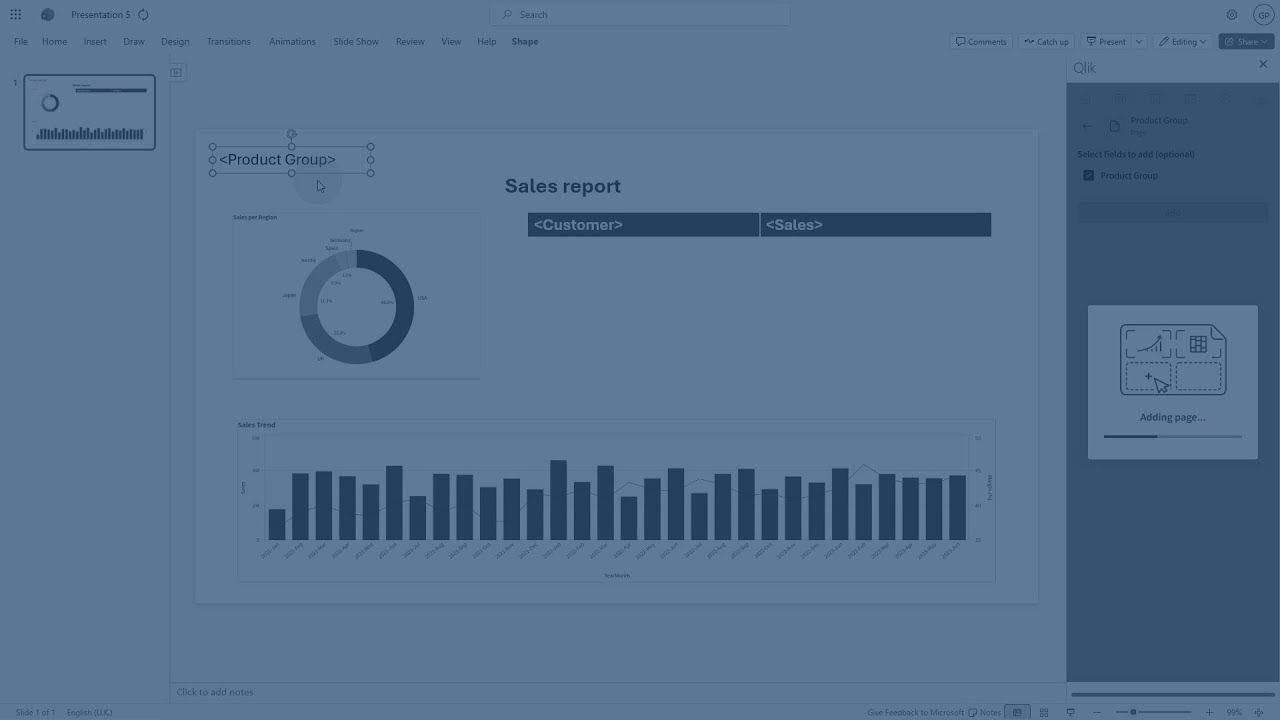Zoom in with the plus button
The height and width of the screenshot is (720, 1280).
coord(1209,712)
